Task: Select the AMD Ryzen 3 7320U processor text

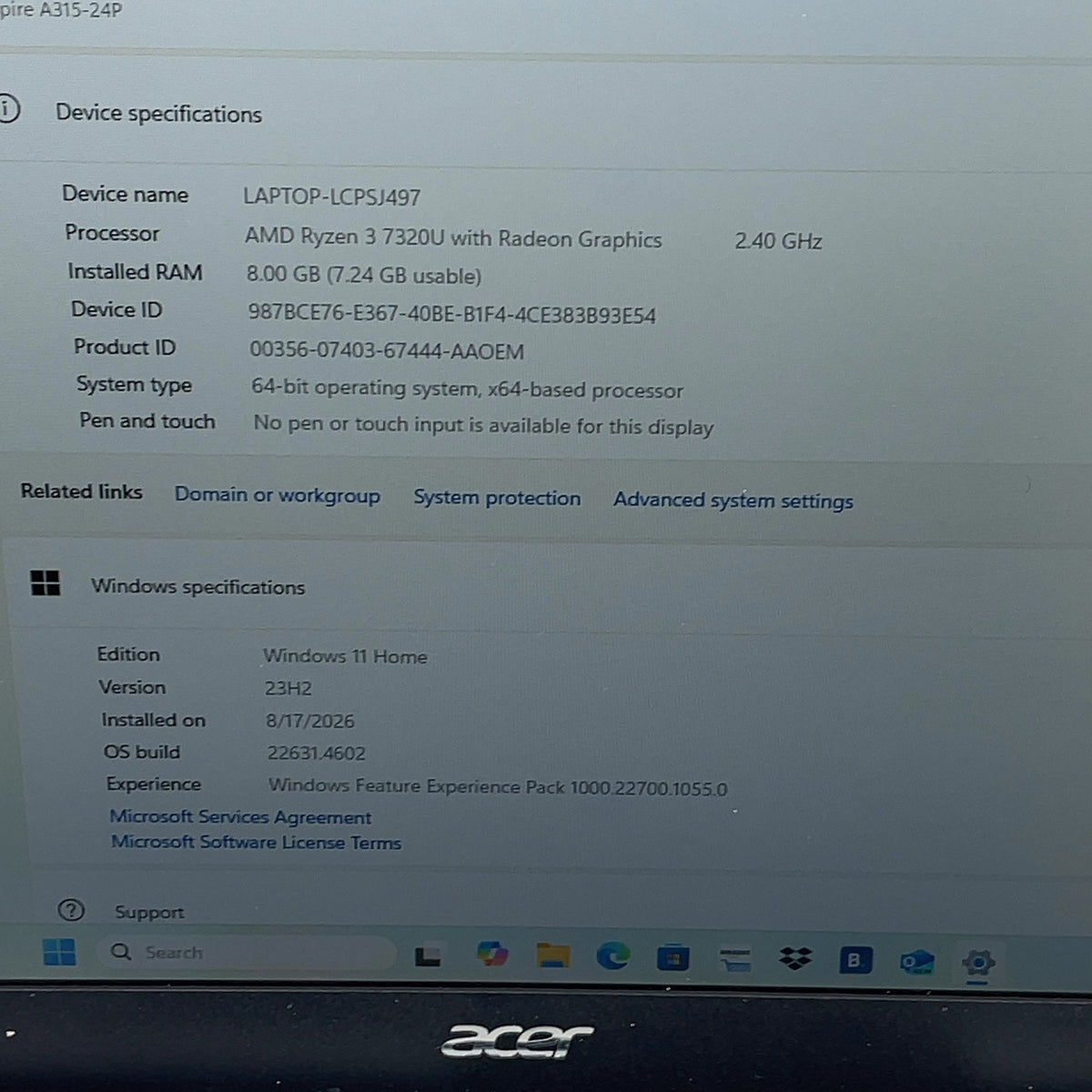Action: pyautogui.click(x=453, y=238)
